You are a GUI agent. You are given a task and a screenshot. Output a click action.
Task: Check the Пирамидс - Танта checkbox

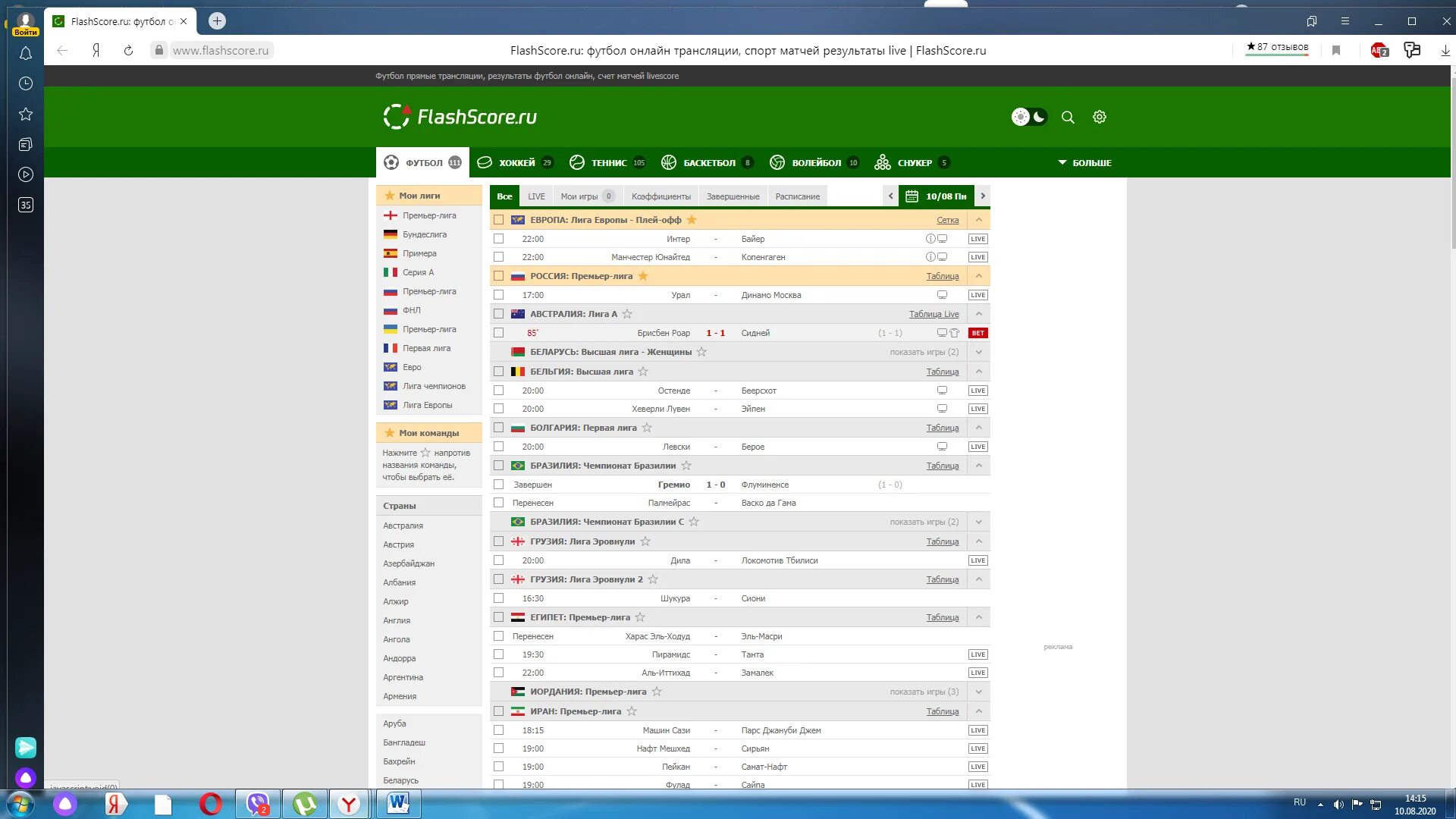coord(498,654)
